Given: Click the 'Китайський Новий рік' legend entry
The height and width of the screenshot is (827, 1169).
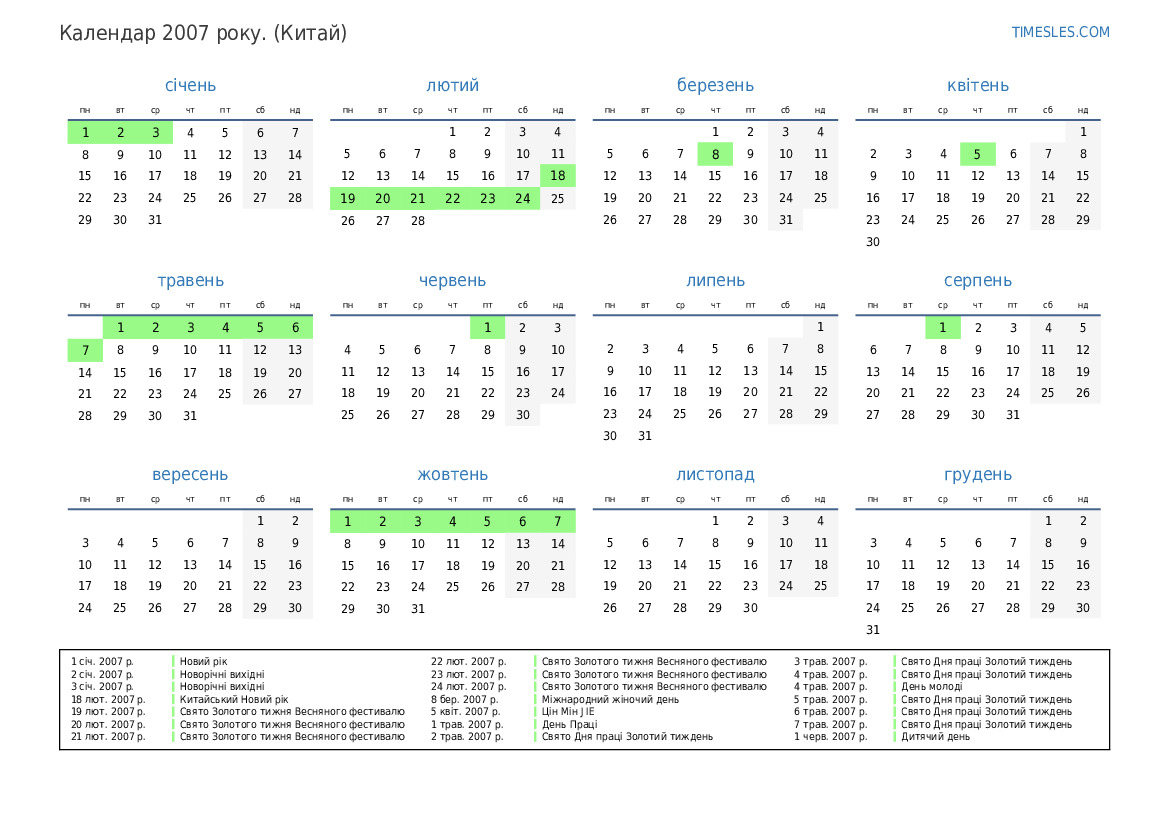Looking at the screenshot, I should coord(234,699).
